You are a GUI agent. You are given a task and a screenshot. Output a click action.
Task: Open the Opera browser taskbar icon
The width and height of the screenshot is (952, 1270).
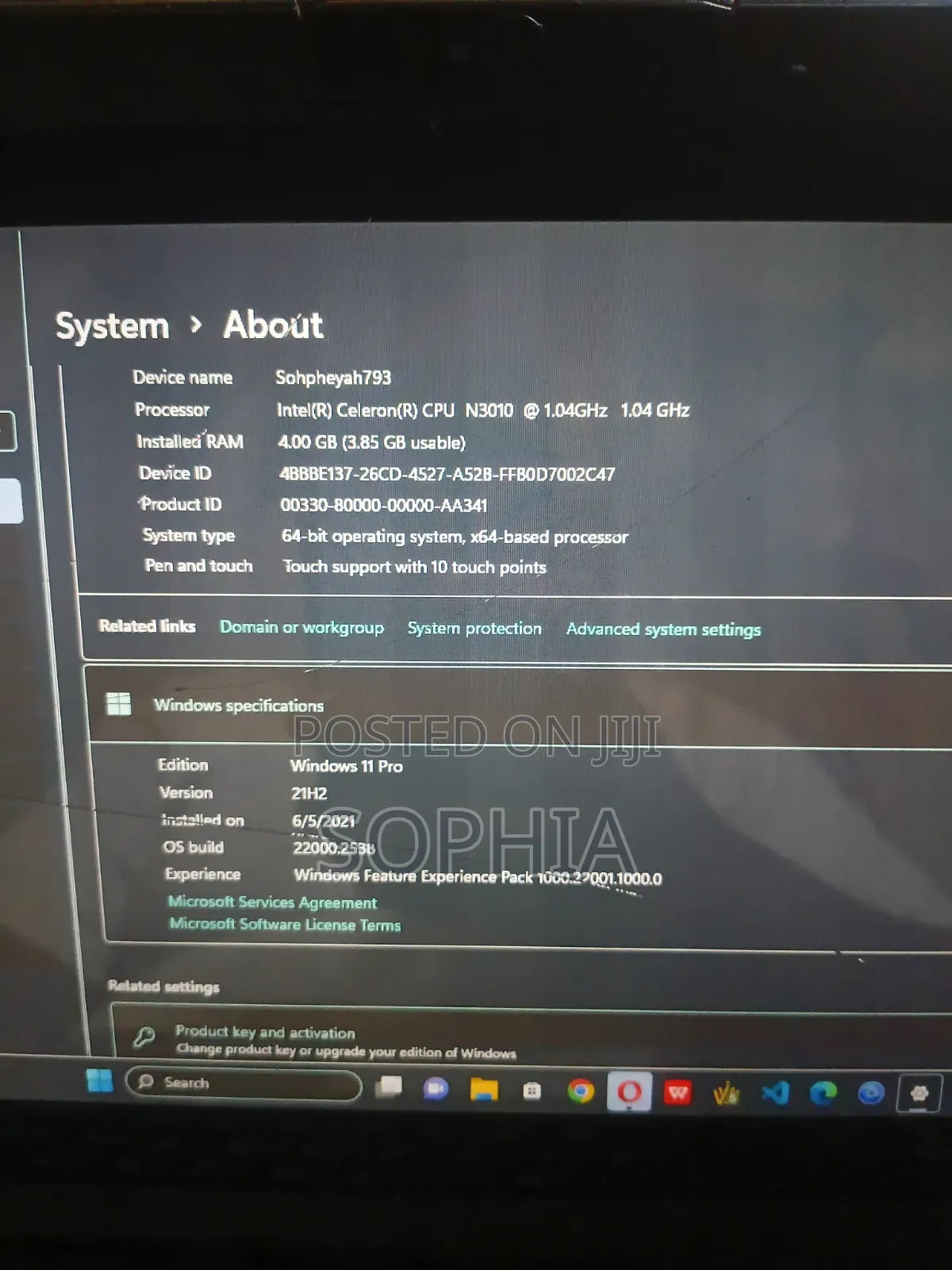point(629,1092)
